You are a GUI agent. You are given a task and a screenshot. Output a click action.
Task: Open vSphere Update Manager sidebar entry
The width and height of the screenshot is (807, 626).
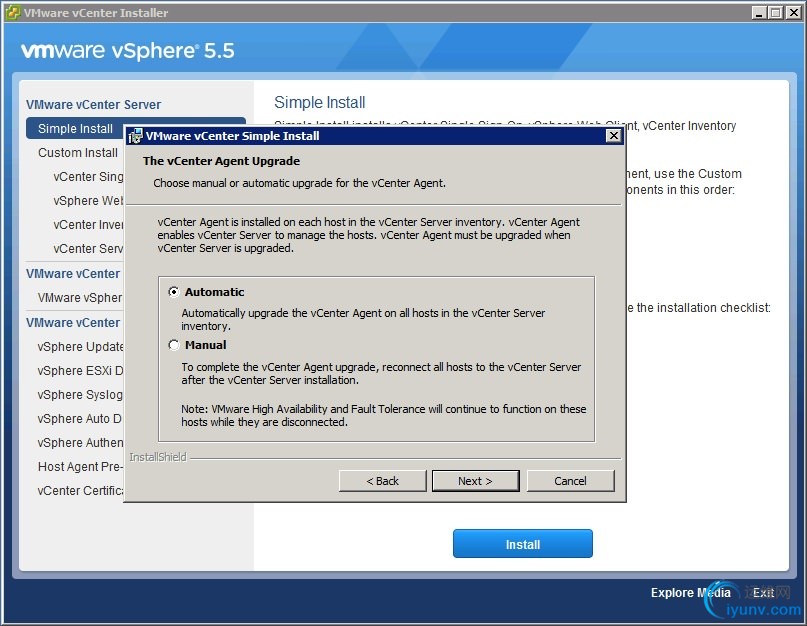pos(80,346)
